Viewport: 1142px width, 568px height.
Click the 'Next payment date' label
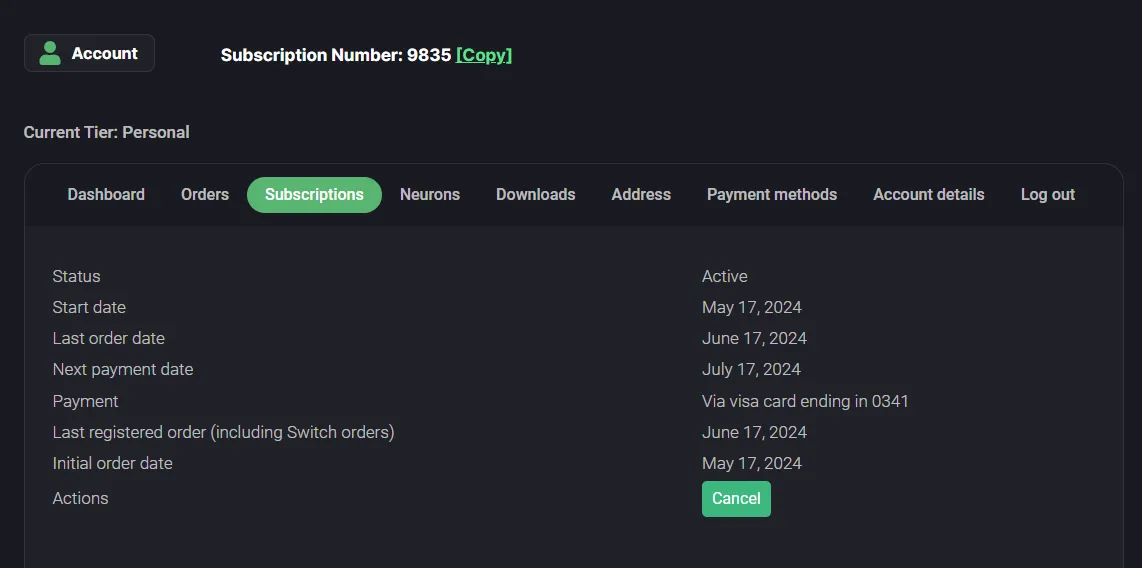tap(122, 370)
